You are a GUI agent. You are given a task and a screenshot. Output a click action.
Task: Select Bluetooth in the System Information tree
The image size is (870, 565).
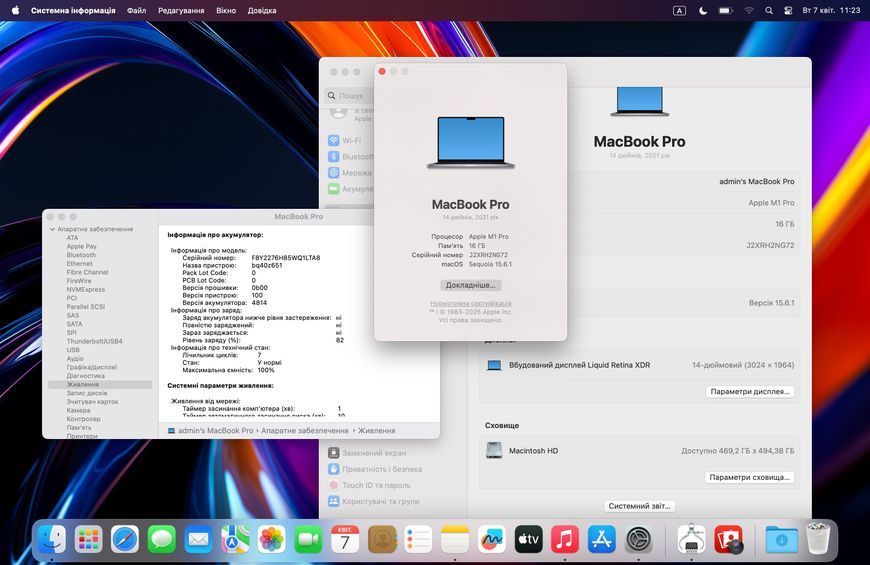point(81,255)
